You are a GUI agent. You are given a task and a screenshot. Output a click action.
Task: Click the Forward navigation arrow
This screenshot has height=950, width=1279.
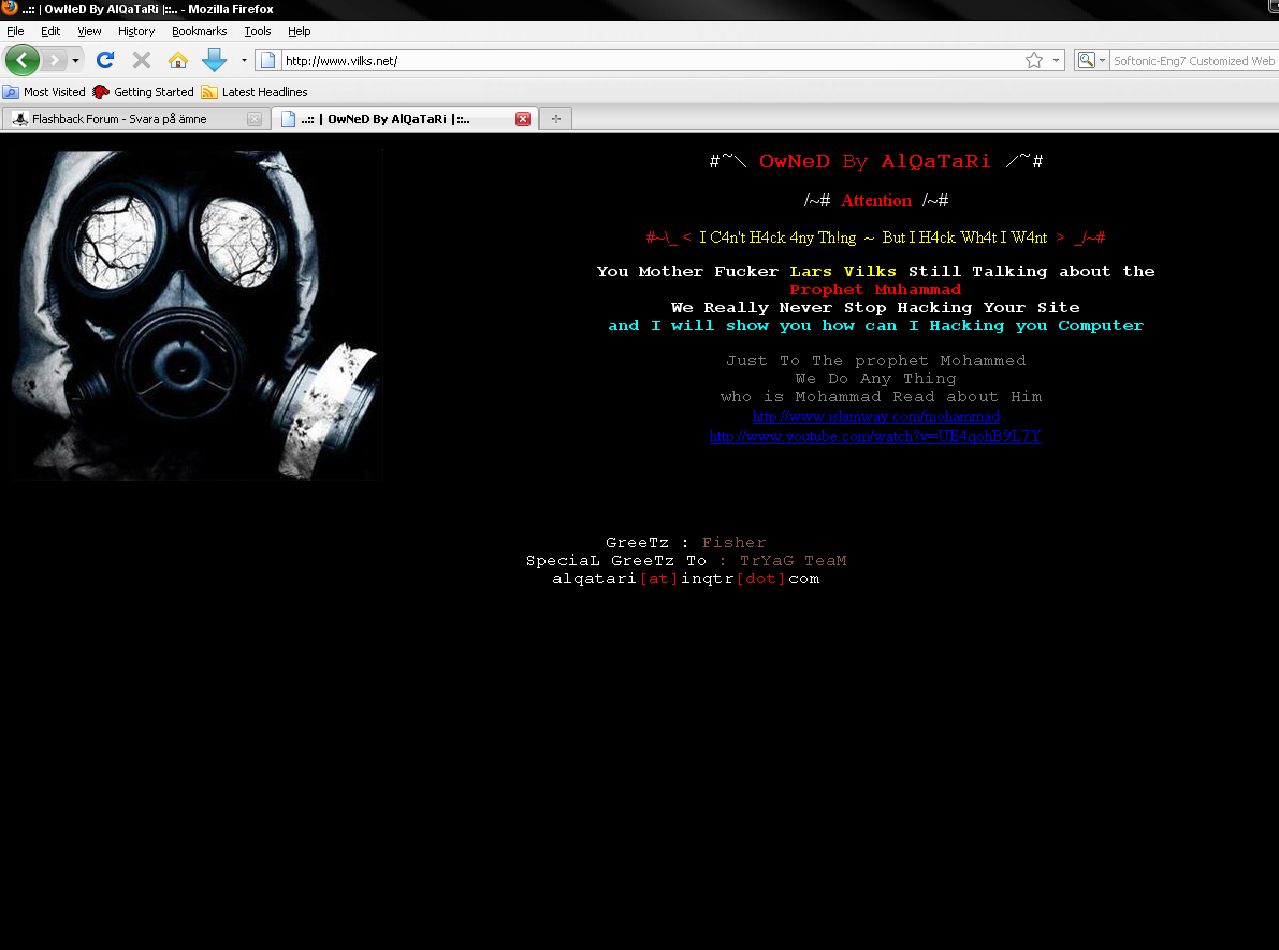click(x=54, y=60)
